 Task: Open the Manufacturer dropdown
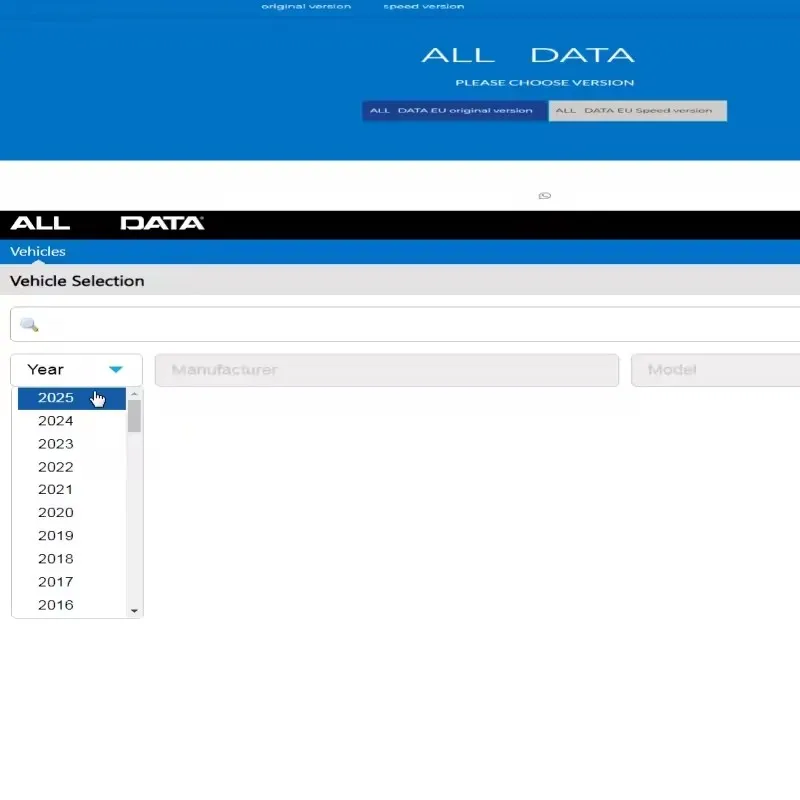click(x=387, y=370)
